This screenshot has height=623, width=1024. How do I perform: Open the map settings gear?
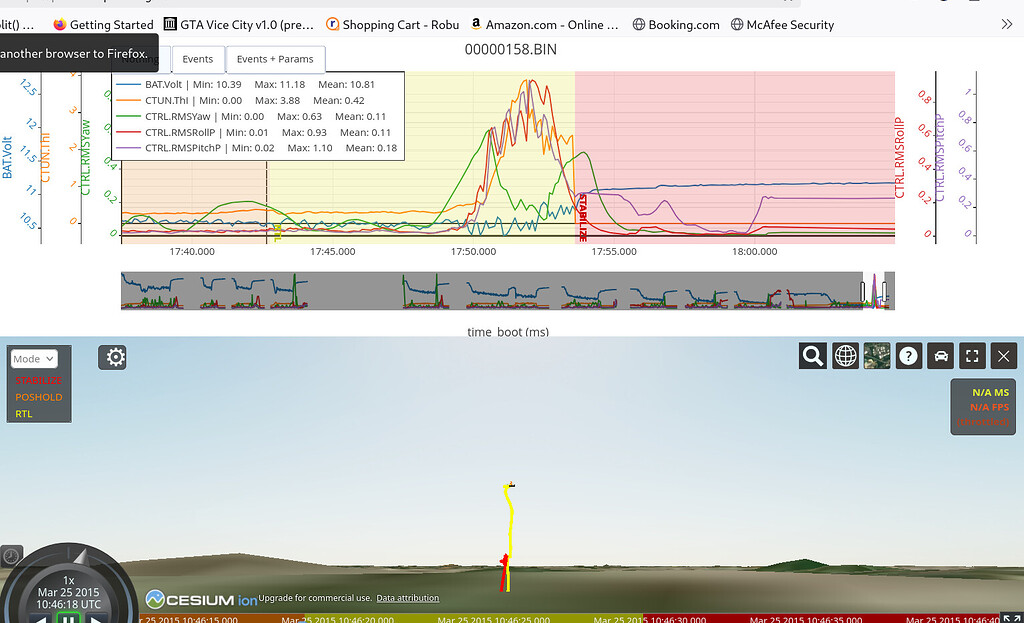coord(112,356)
